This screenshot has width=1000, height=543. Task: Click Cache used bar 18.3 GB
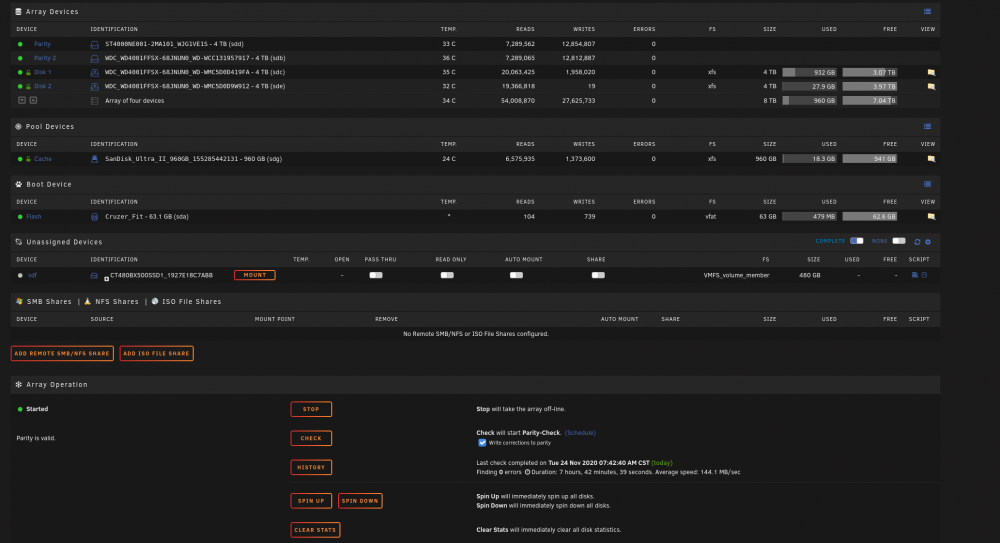point(809,159)
